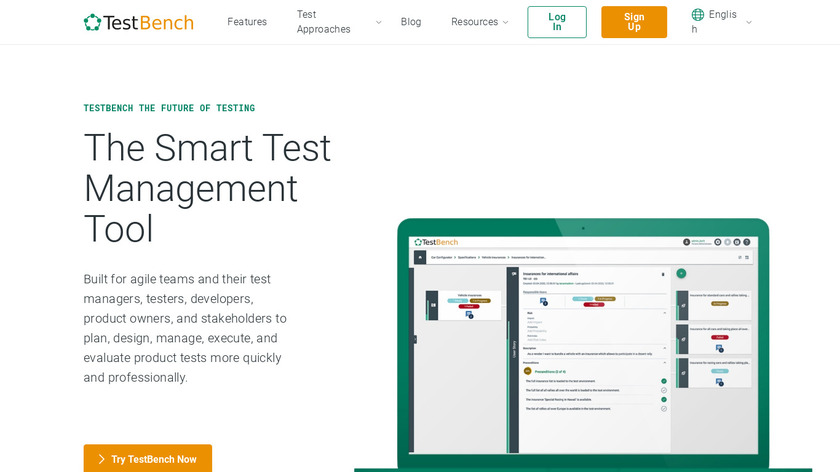Open the Features menu item
This screenshot has height=472, width=840.
(247, 22)
